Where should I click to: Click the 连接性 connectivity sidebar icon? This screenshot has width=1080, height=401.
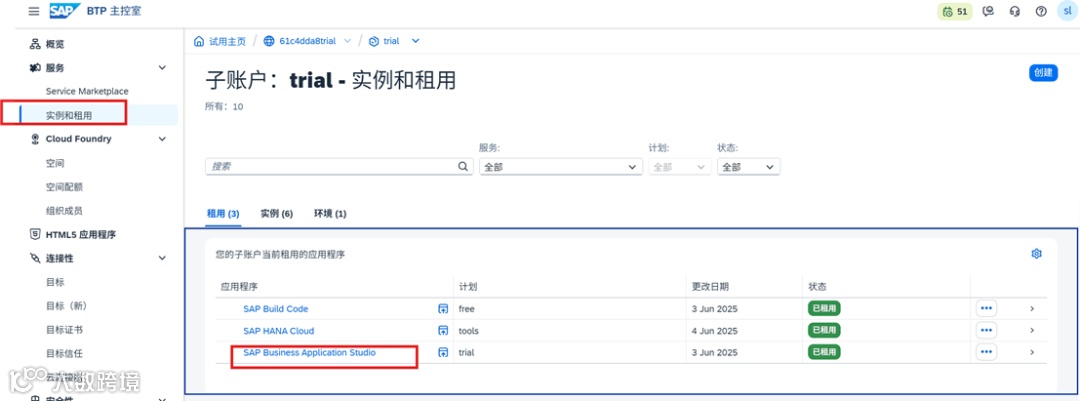pos(35,258)
